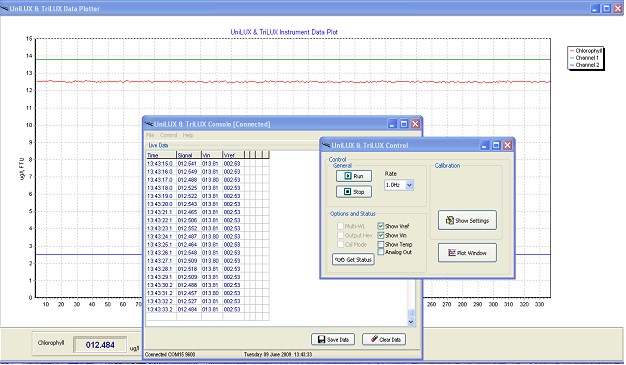Select the time cell 13:43:29.1
Screen dimensions: 626x365
tap(161, 277)
